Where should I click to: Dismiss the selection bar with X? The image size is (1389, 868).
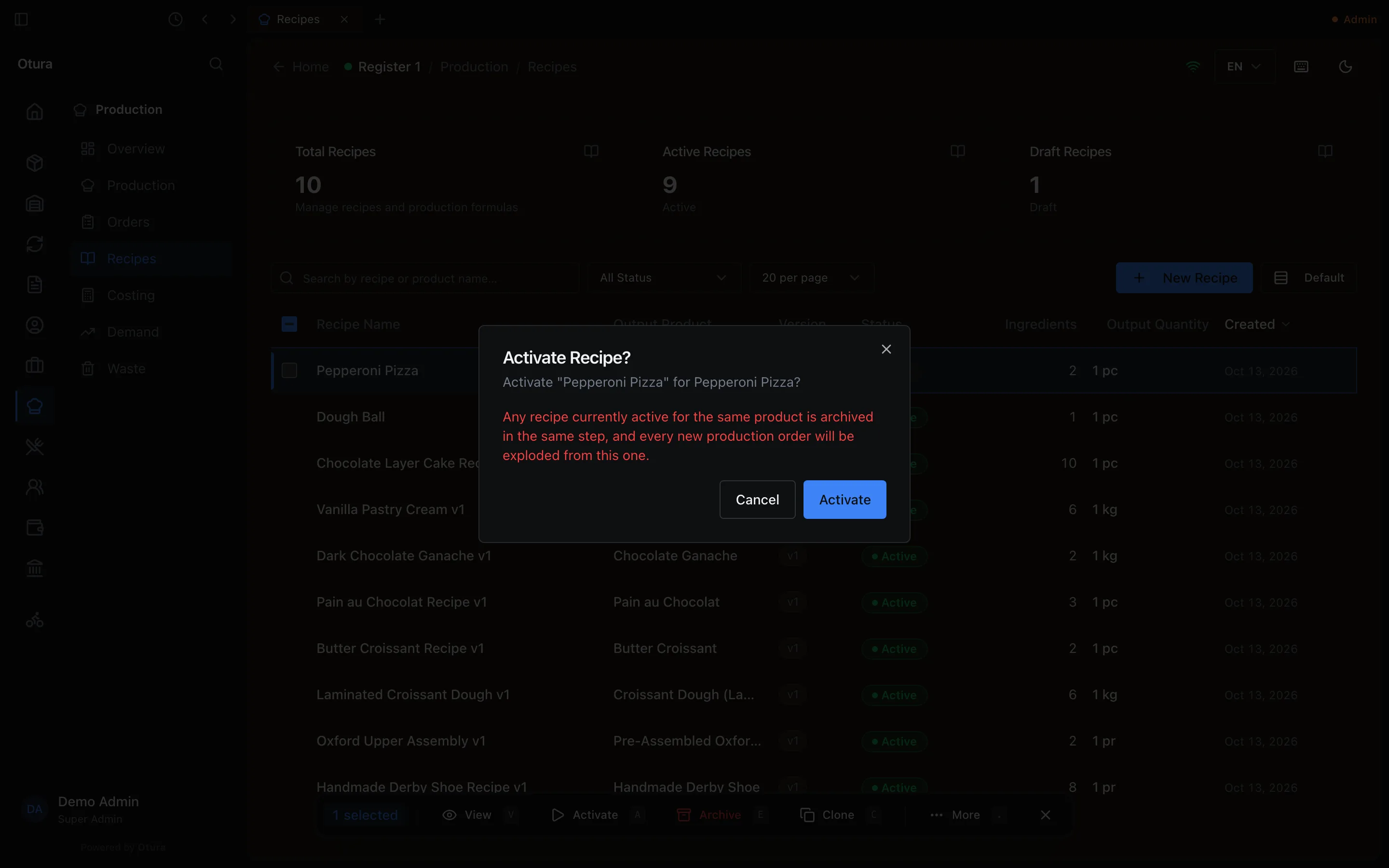[x=1045, y=814]
